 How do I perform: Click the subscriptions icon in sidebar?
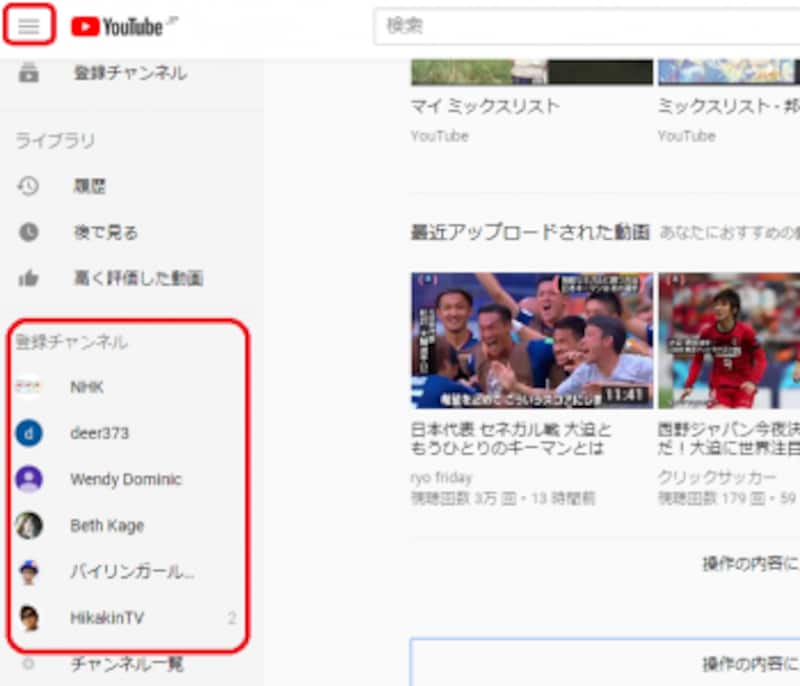click(29, 73)
